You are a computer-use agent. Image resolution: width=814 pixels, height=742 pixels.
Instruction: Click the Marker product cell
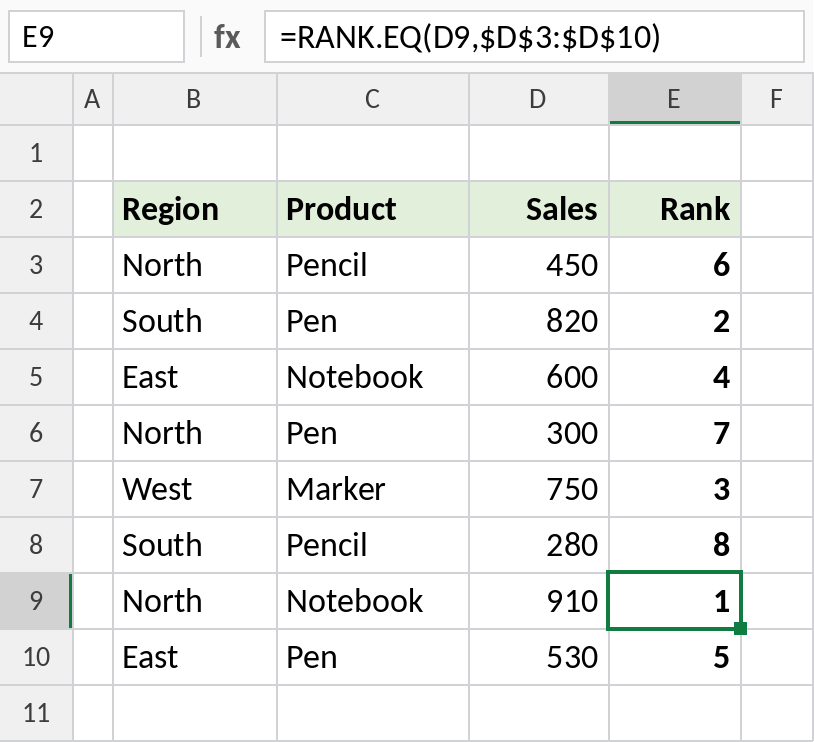coord(373,489)
